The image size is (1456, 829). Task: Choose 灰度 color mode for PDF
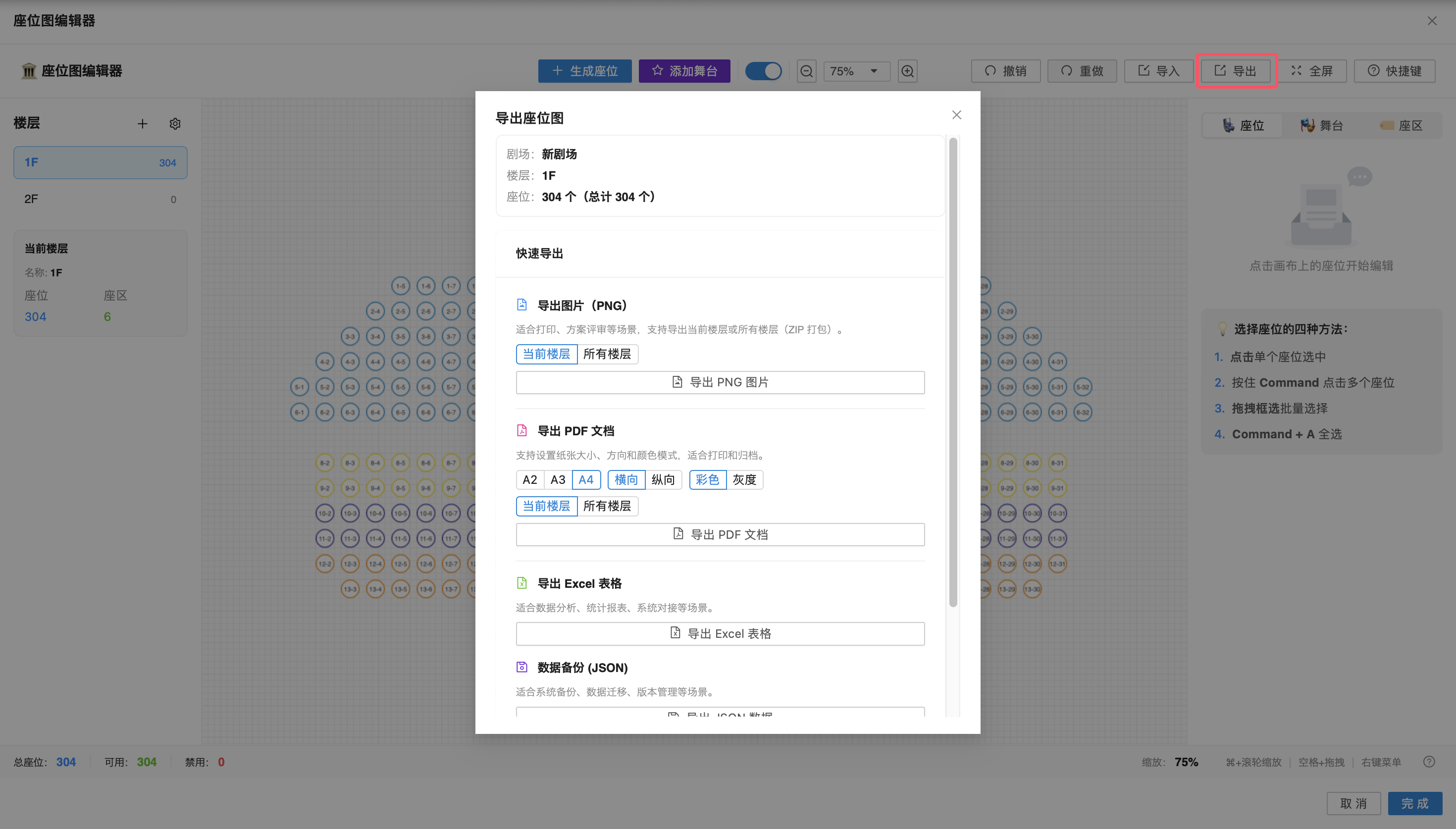[x=744, y=480]
